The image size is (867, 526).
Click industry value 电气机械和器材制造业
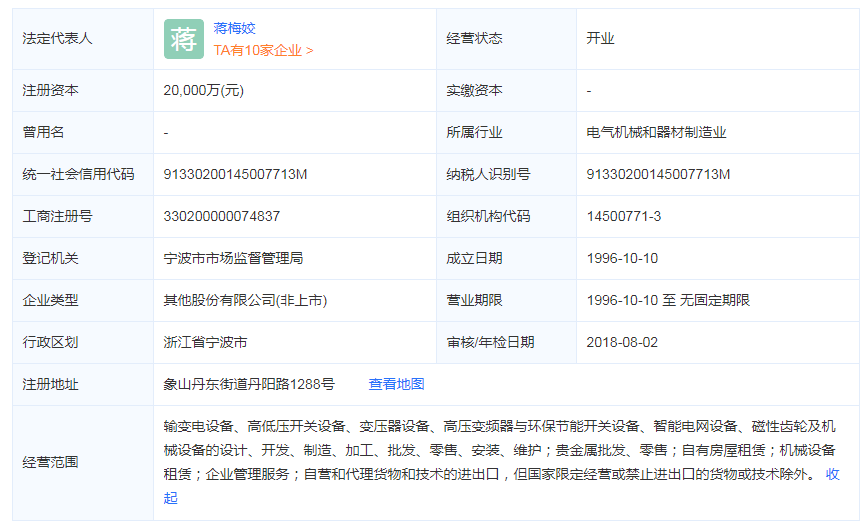tap(656, 132)
